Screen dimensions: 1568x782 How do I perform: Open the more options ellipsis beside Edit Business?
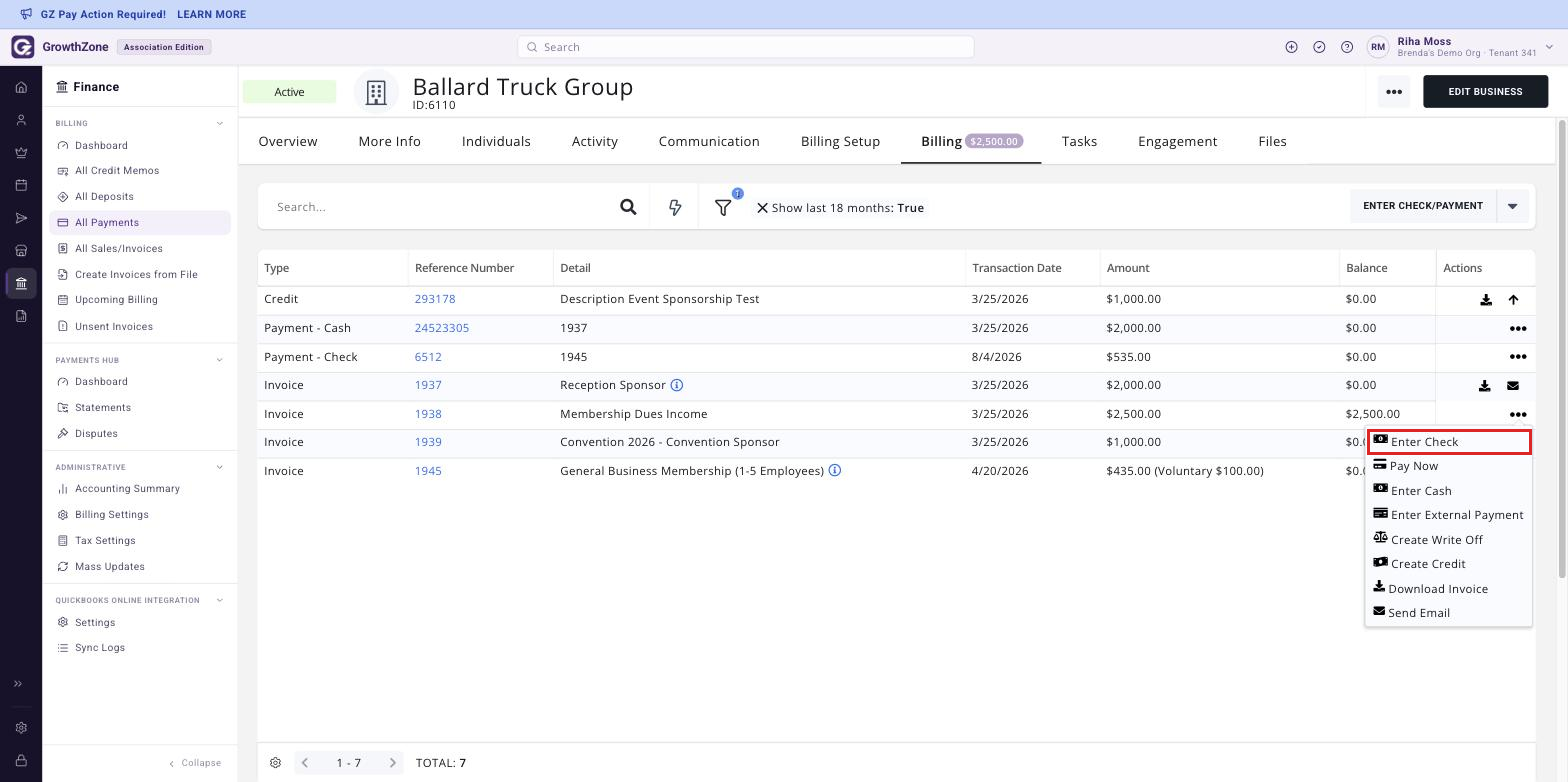point(1394,92)
